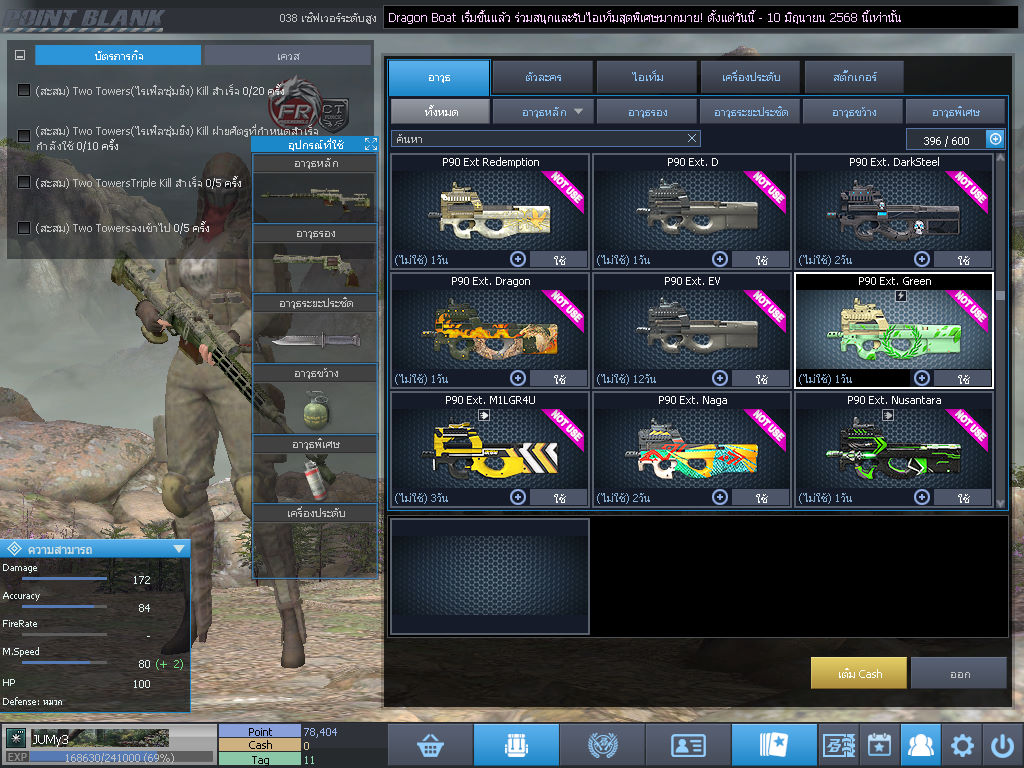
Task: Click ใช้ on P90 Ext. DarkSteel
Action: (x=963, y=260)
